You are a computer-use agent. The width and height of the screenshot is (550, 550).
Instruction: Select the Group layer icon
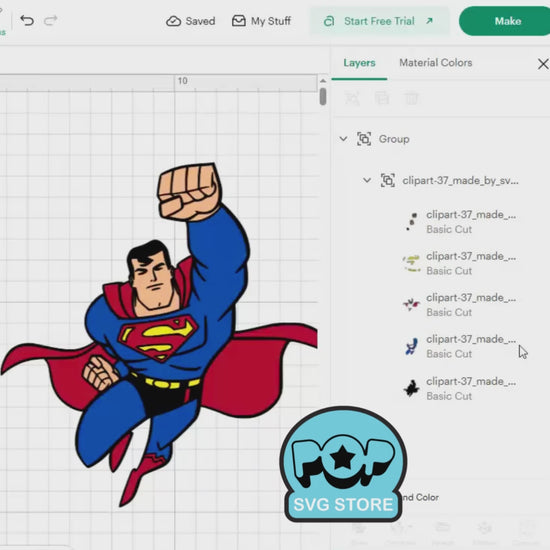[x=364, y=139]
